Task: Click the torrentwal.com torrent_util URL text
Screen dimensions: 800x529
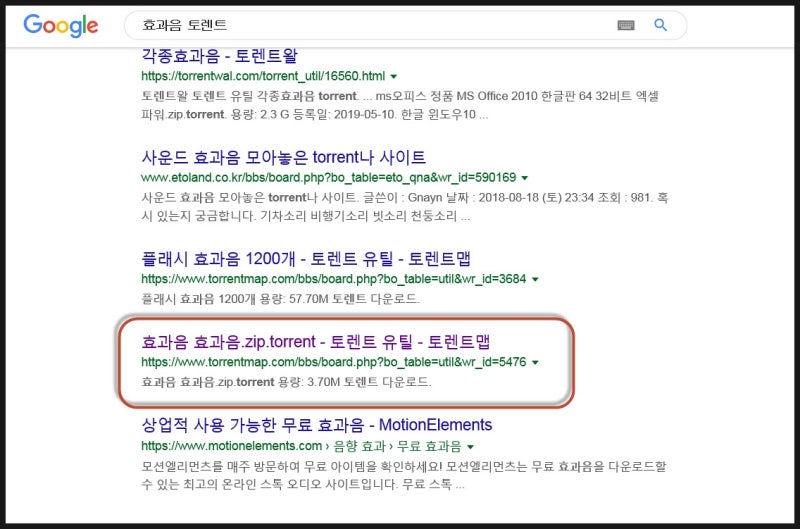Action: [x=263, y=76]
